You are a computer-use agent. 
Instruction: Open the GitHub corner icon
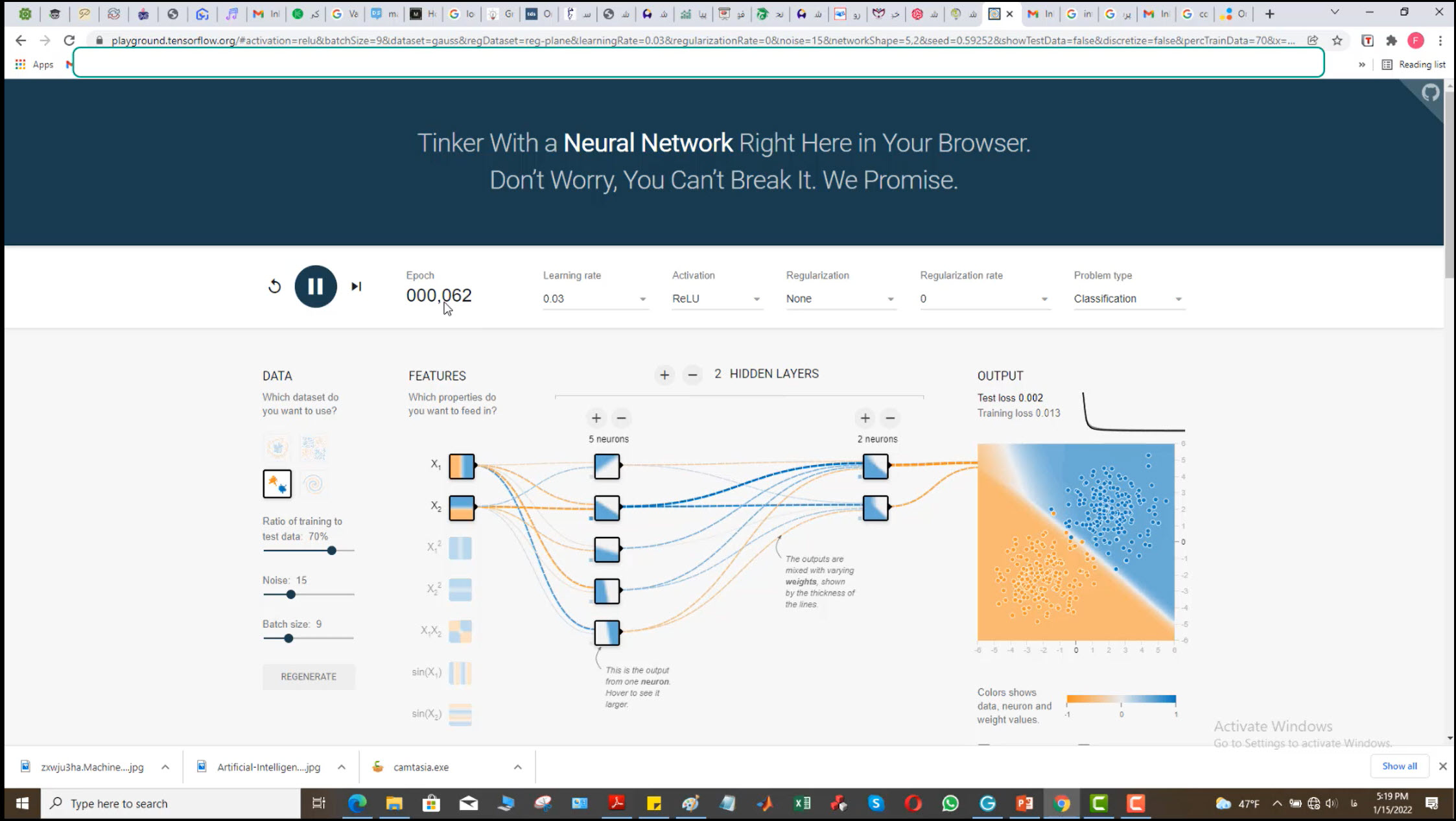click(x=1430, y=93)
